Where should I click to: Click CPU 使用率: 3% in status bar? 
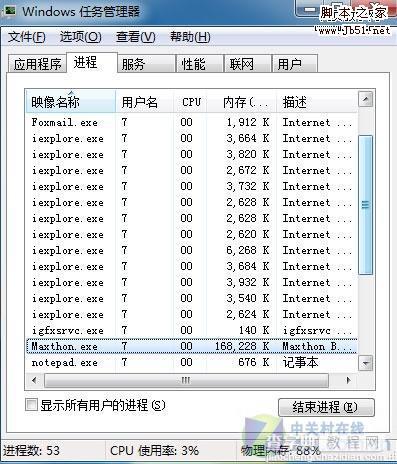(154, 451)
